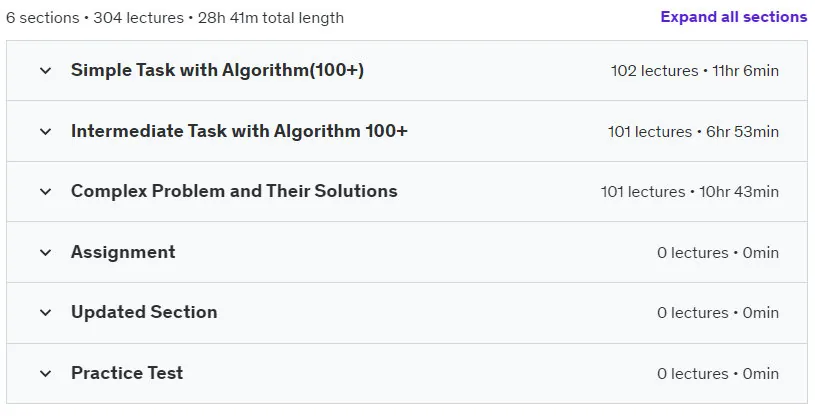This screenshot has width=815, height=418.
Task: Click Practice Test's 0 lectures 0min text
Action: pyautogui.click(x=718, y=374)
